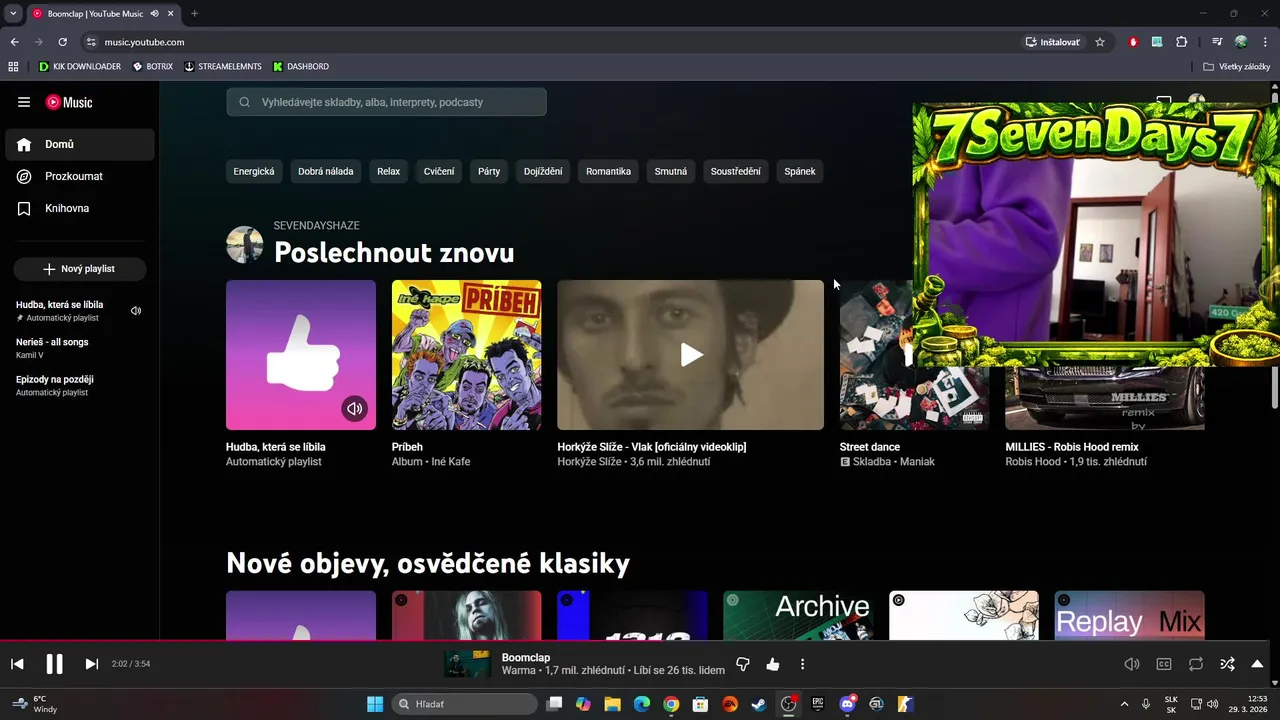Click the search field for songs and albums
The image size is (1280, 720).
(386, 102)
